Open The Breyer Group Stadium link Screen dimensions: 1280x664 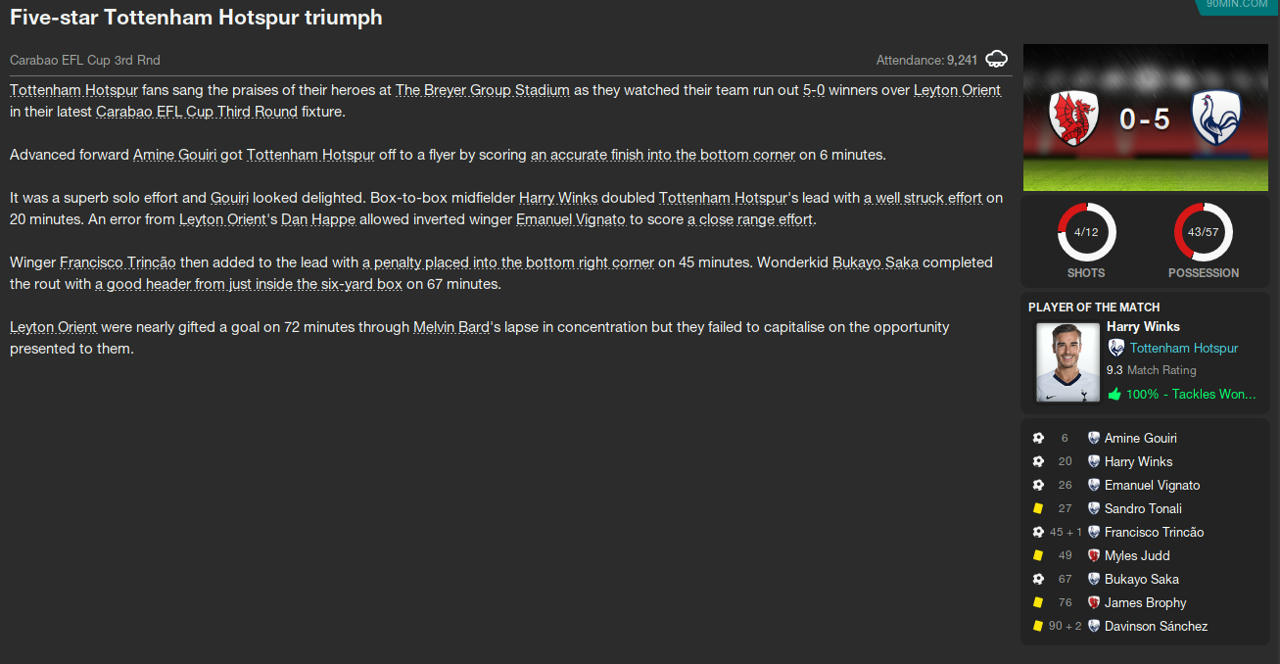coord(482,90)
